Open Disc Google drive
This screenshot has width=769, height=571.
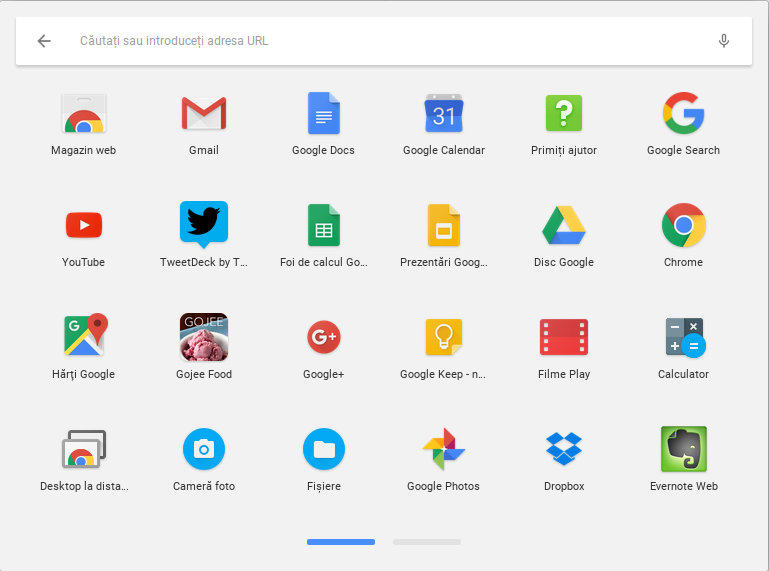[x=564, y=225]
